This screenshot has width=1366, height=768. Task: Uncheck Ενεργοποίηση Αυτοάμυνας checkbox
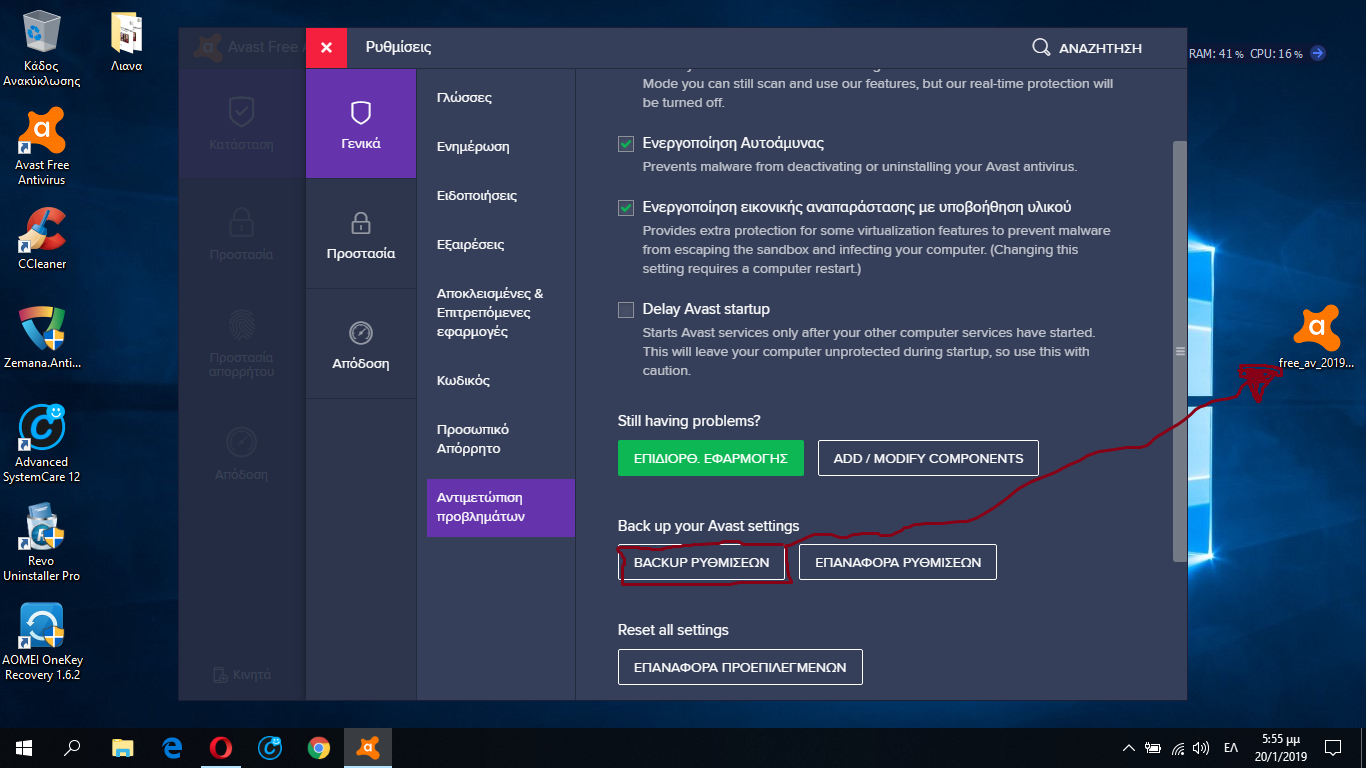(626, 144)
